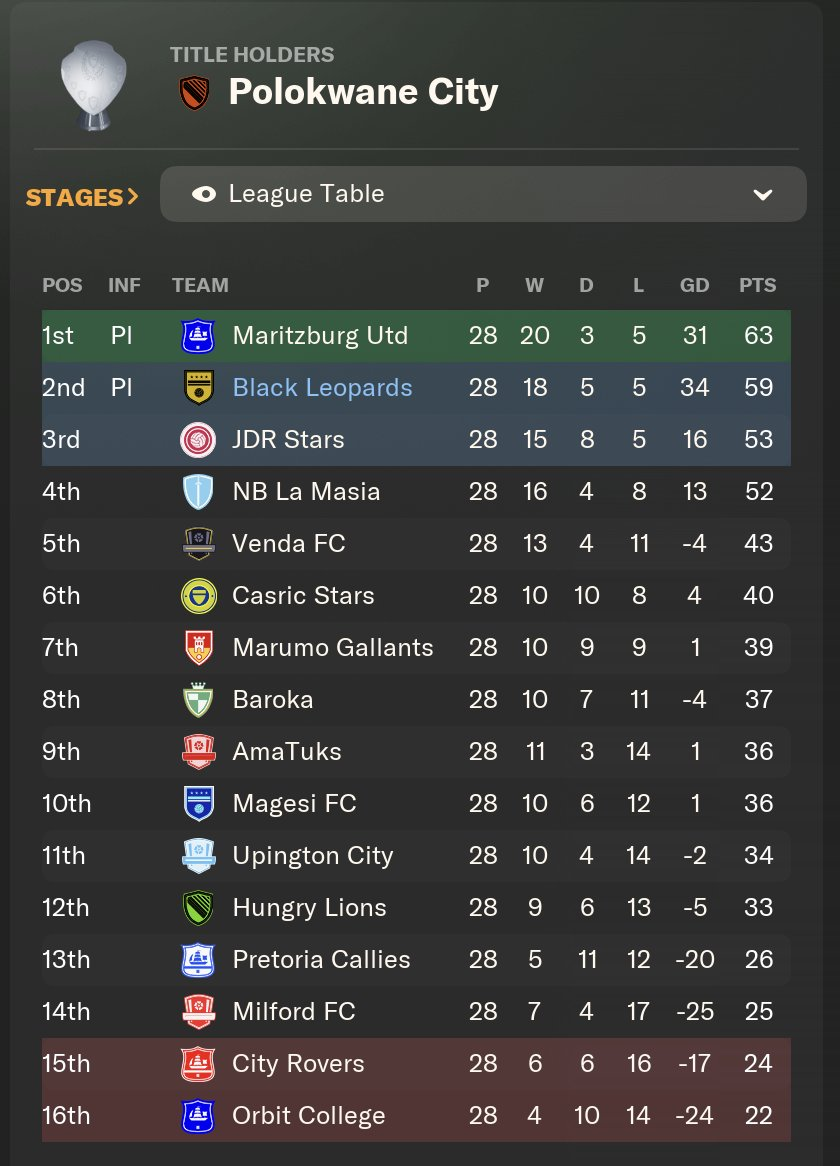The image size is (840, 1166).
Task: Click the Casric Stars round badge
Action: coord(197,596)
